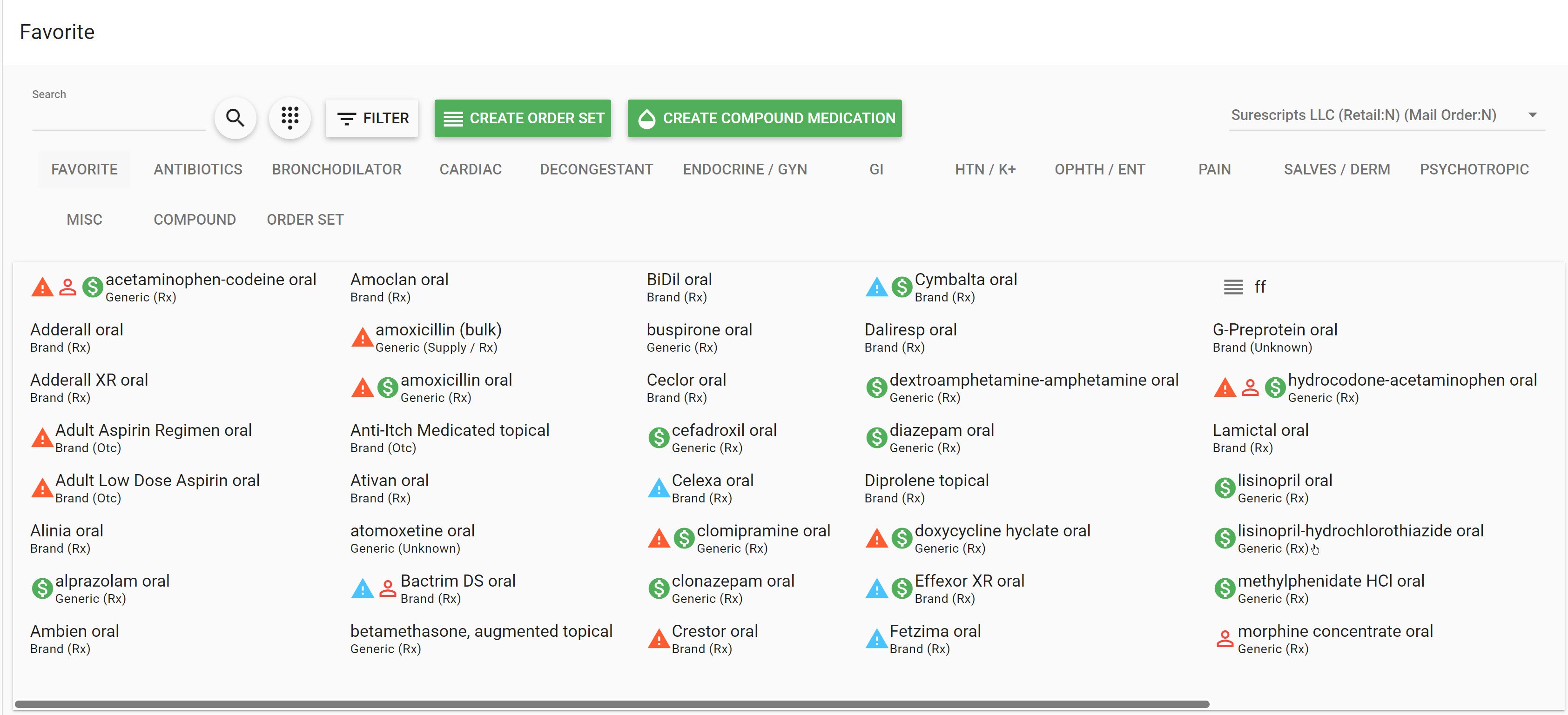The image size is (1568, 715).
Task: Click the order set lines icon next to ff
Action: coord(1232,286)
